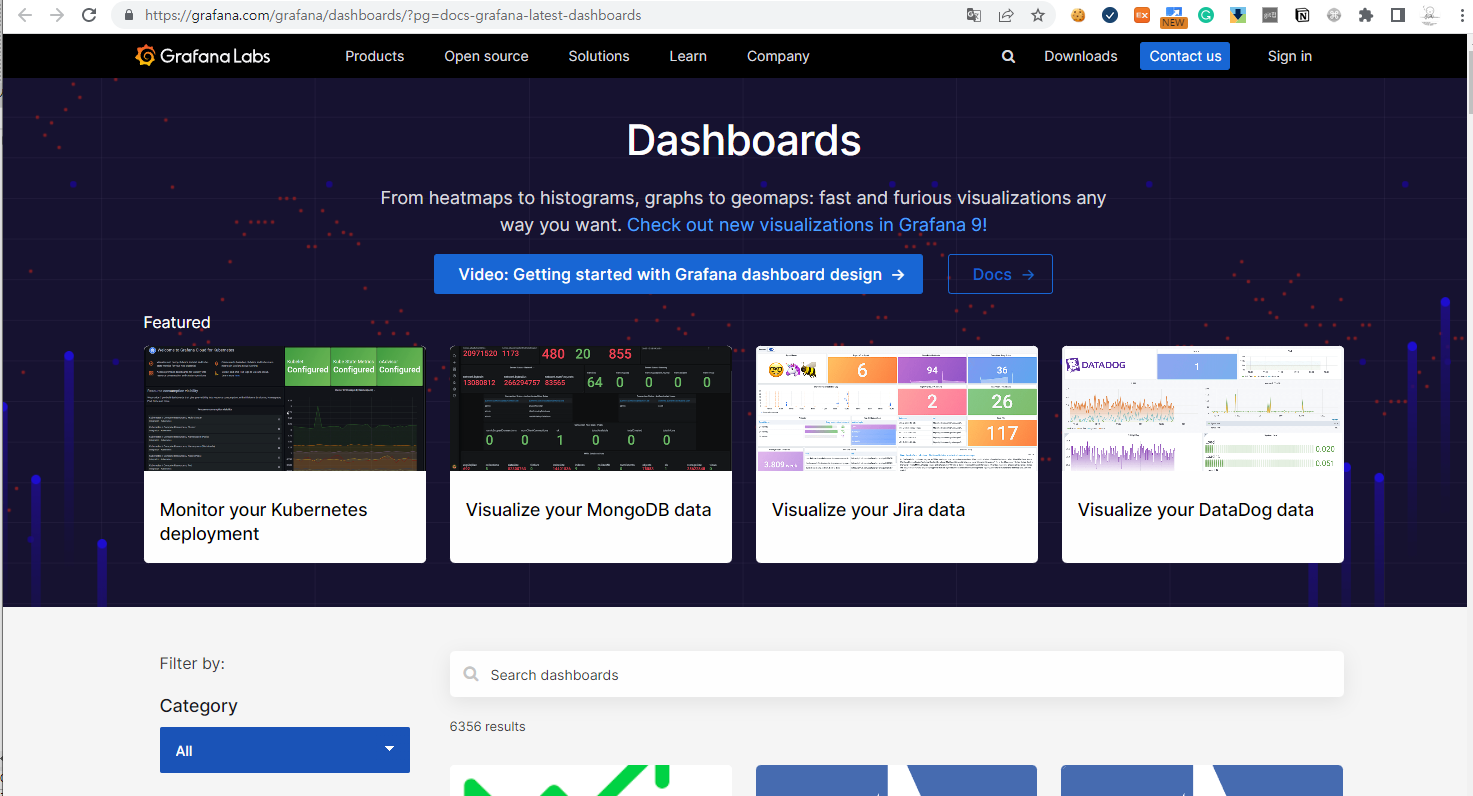Open the Extensions puzzle-piece menu
Image resolution: width=1473 pixels, height=796 pixels.
1366,16
